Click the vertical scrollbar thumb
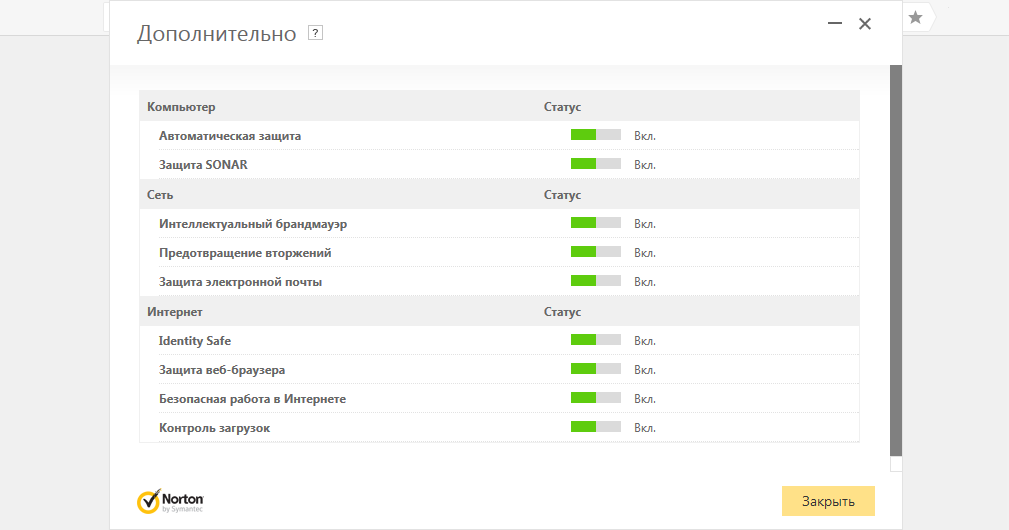Image resolution: width=1009 pixels, height=530 pixels. [896, 260]
